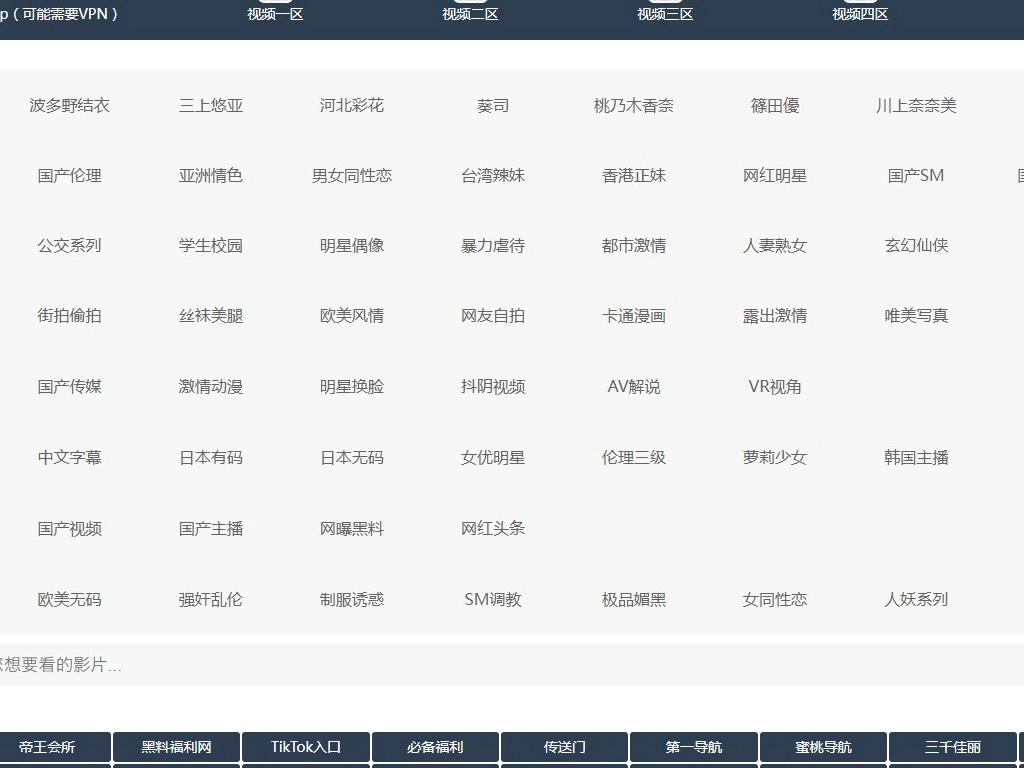The height and width of the screenshot is (768, 1024).
Task: Choose the VR视角 category
Action: point(775,387)
